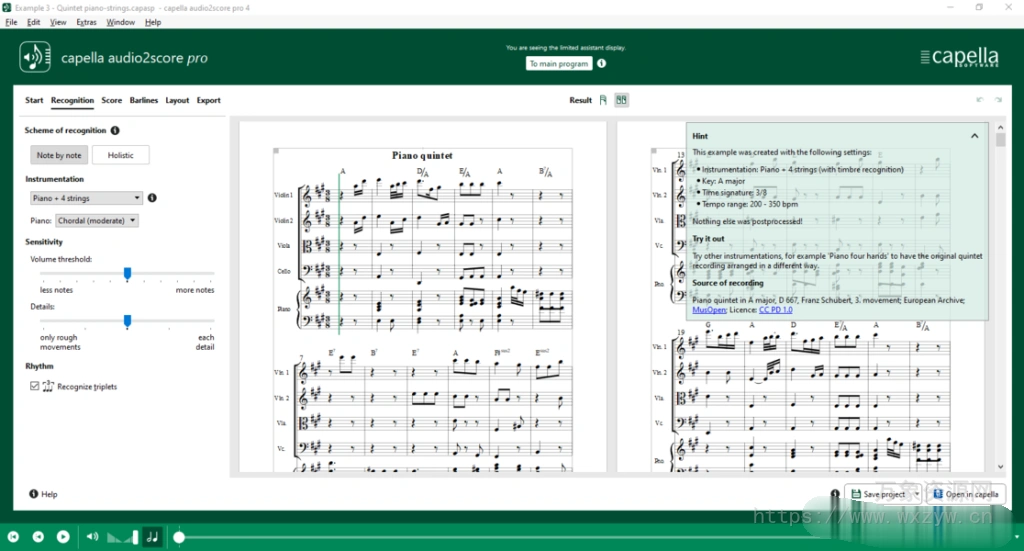This screenshot has width=1024, height=551.
Task: Collapse the Hint panel with chevron
Action: (974, 136)
